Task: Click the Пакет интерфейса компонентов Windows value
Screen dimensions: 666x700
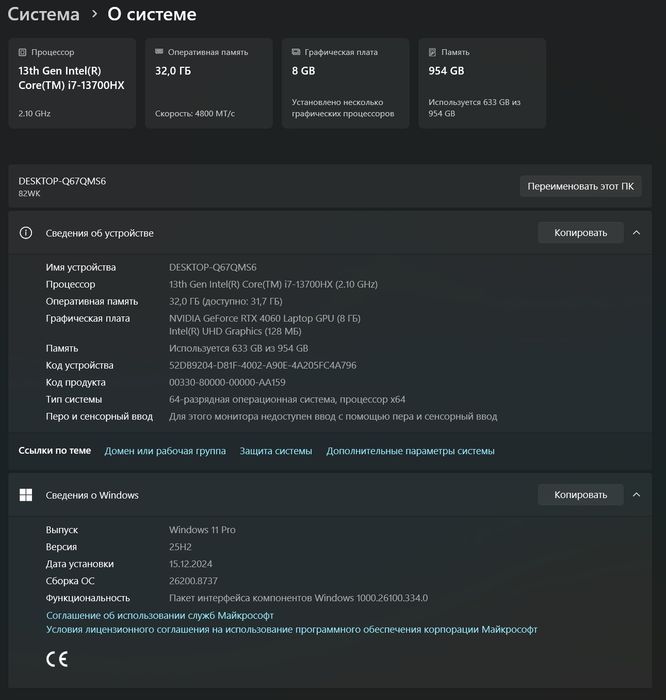Action: point(299,598)
